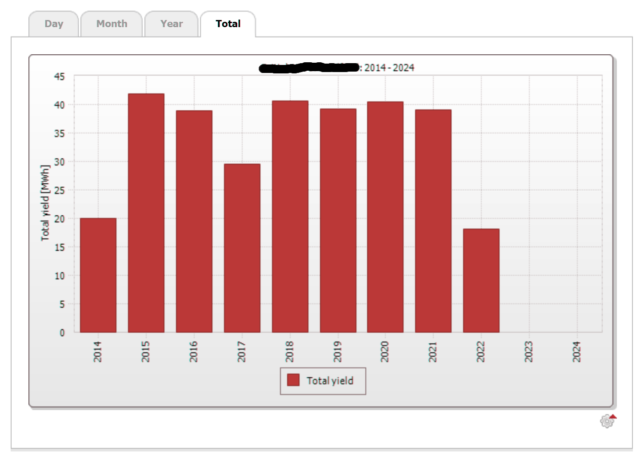Select the 2015 bar in chart
Image resolution: width=640 pixels, height=459 pixels.
[x=146, y=213]
